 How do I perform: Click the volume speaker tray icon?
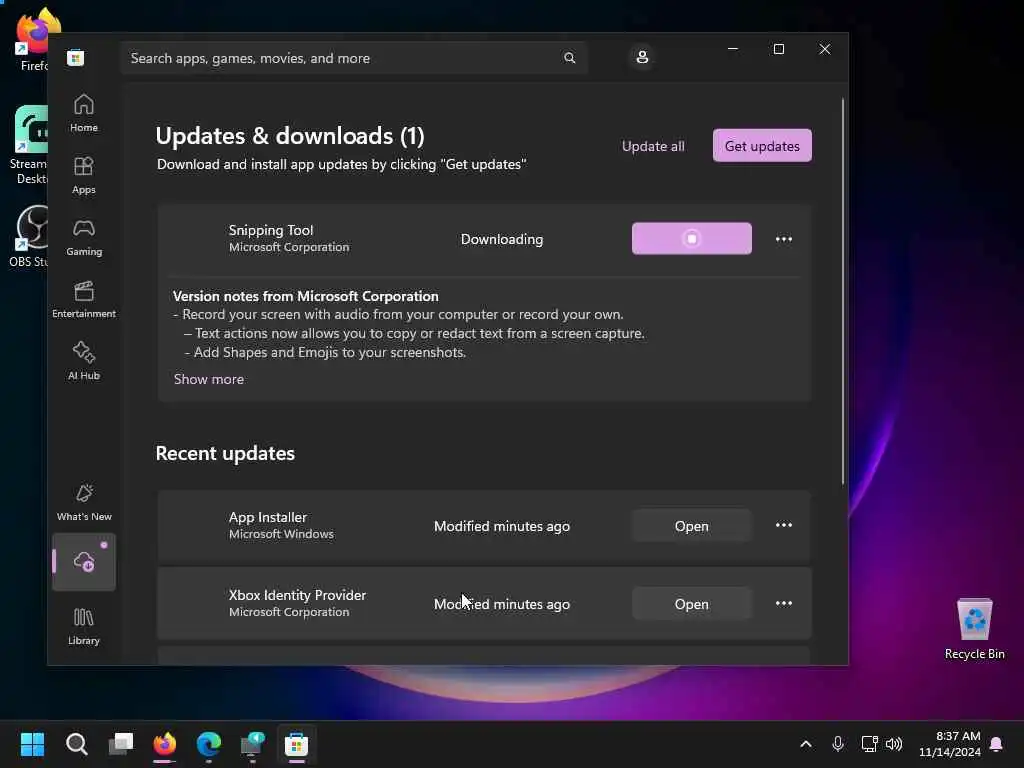[x=894, y=744]
